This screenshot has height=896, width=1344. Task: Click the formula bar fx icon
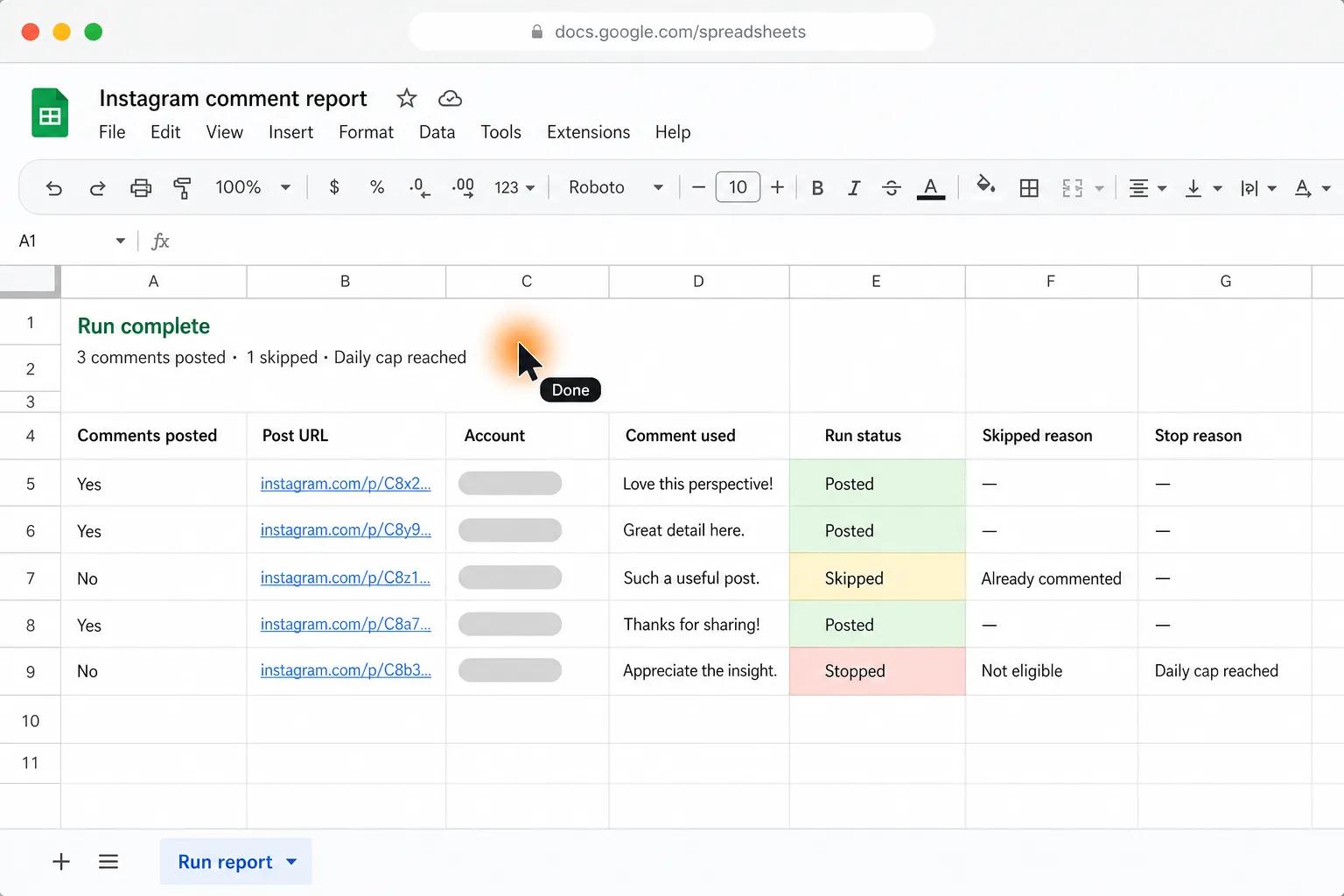(x=160, y=241)
